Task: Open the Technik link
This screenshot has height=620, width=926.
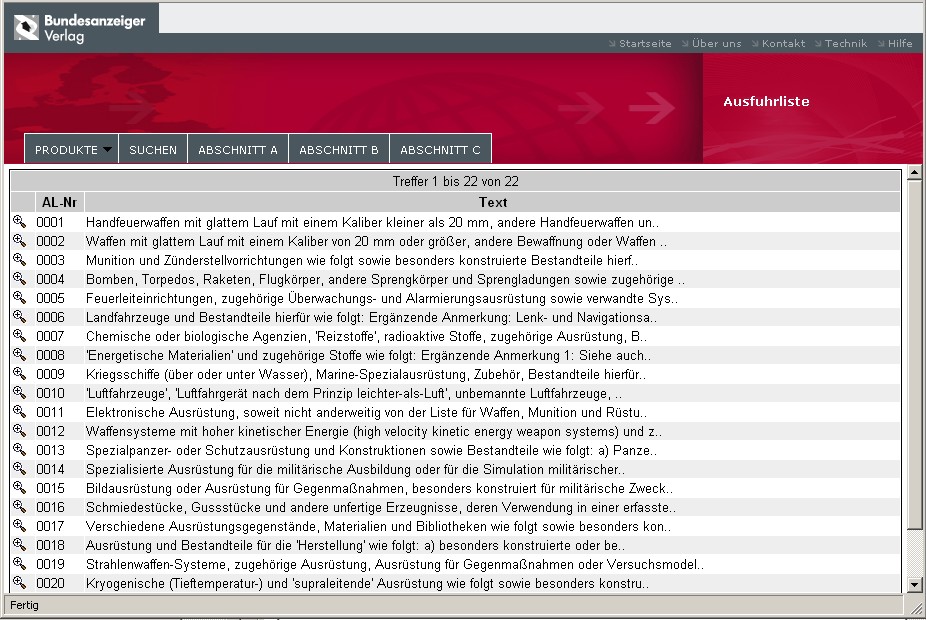Action: [841, 43]
